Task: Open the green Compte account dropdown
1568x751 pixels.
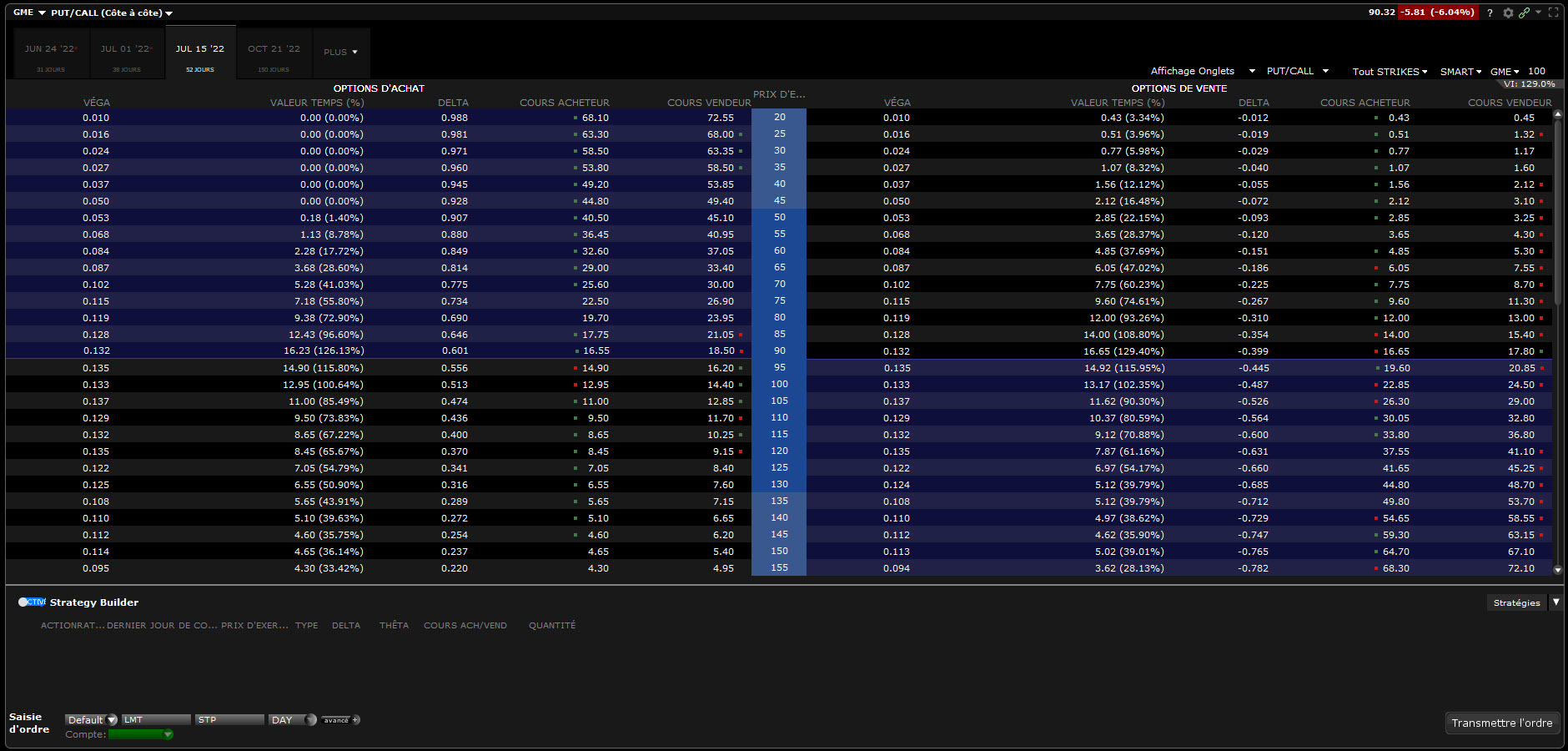Action: (141, 734)
